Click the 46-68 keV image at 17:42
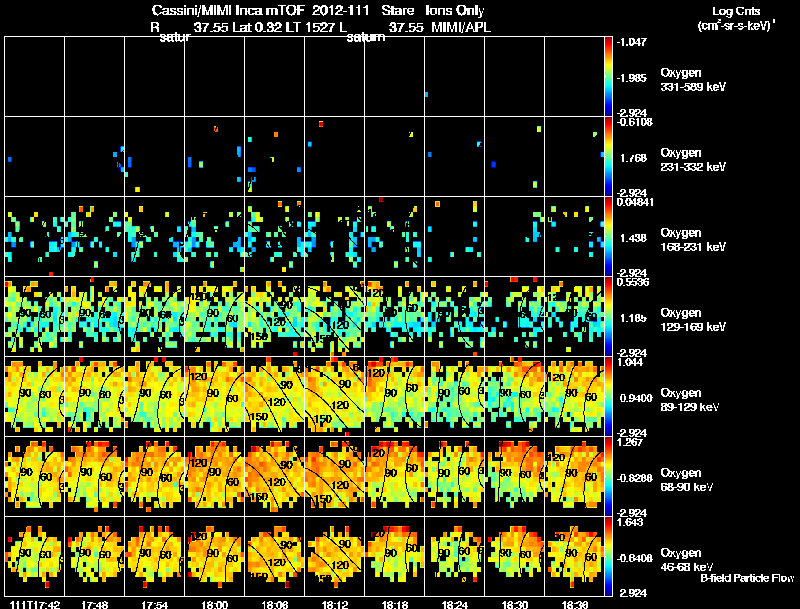Image resolution: width=800 pixels, height=609 pixels. click(35, 556)
